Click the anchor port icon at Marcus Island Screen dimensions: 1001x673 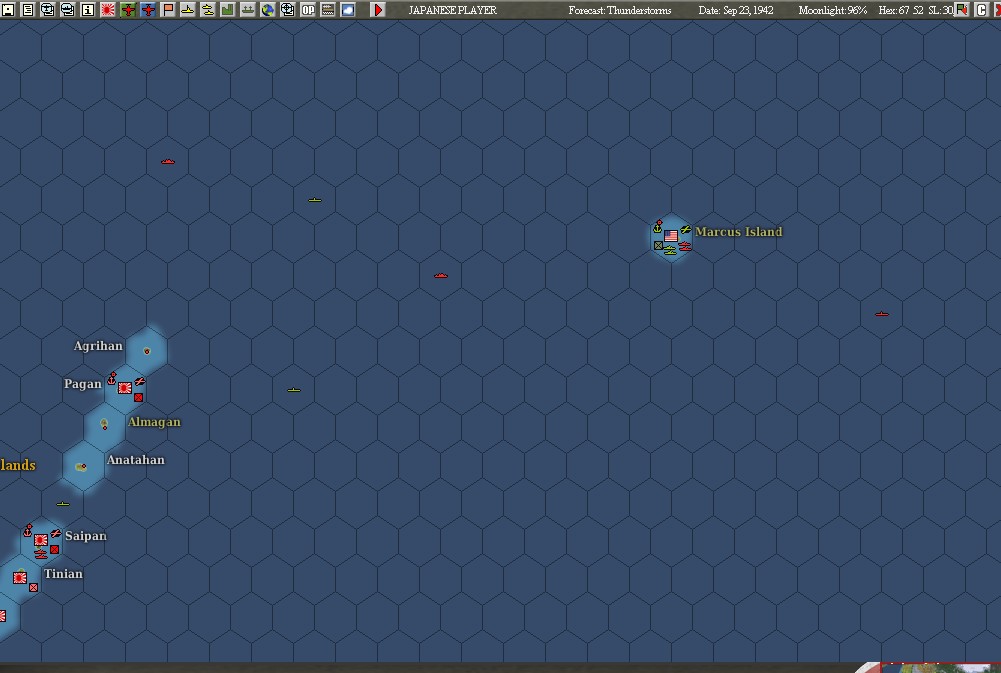[658, 227]
